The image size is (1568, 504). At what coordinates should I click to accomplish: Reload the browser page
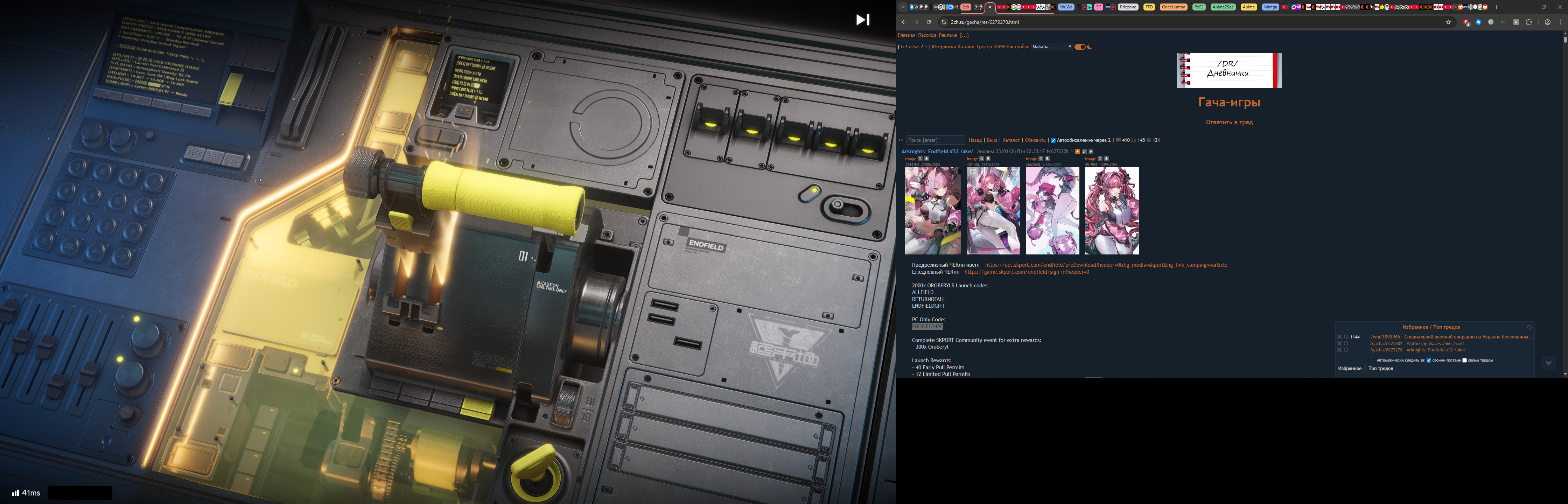(929, 22)
